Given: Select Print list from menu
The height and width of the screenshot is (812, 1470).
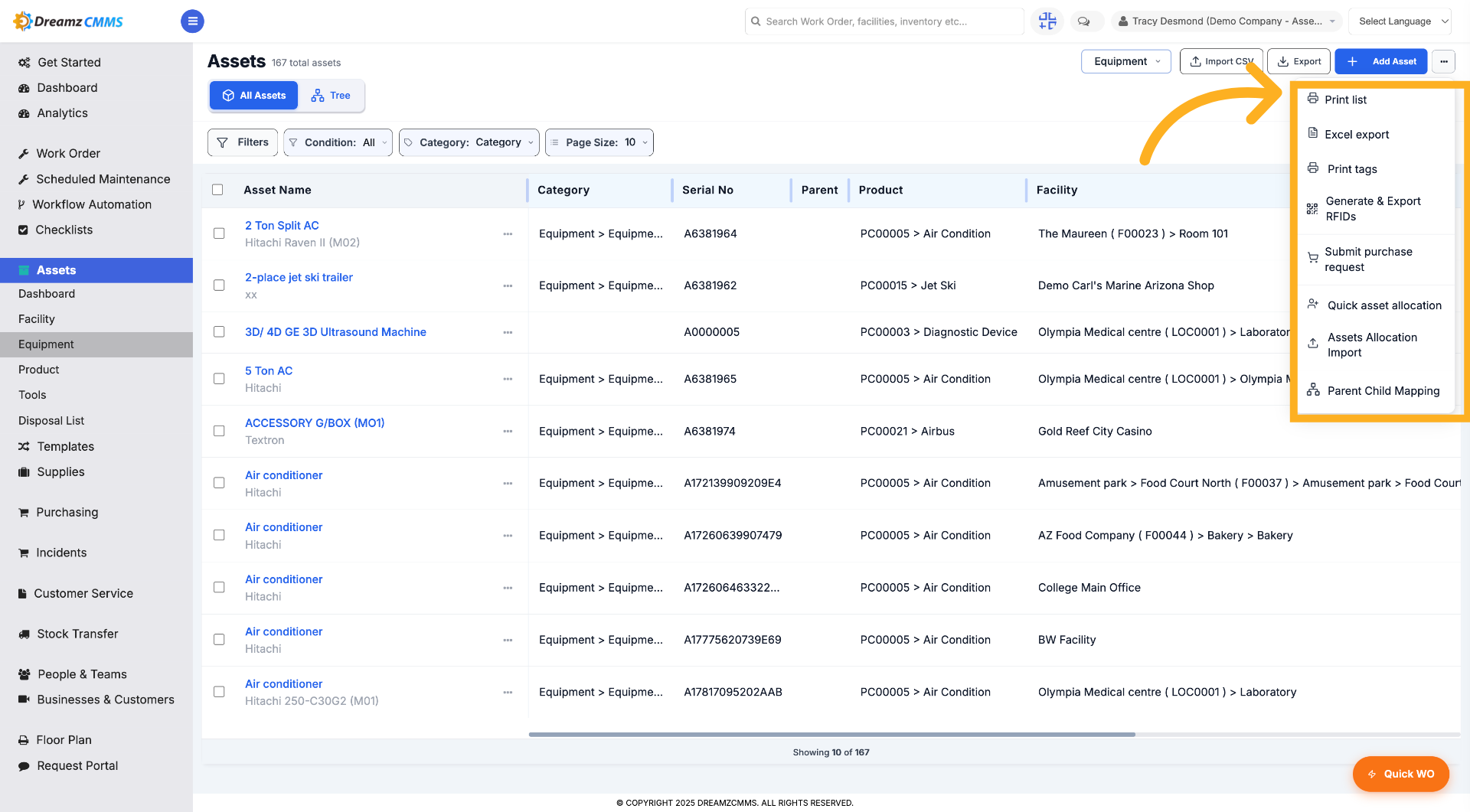Looking at the screenshot, I should pos(1377,99).
